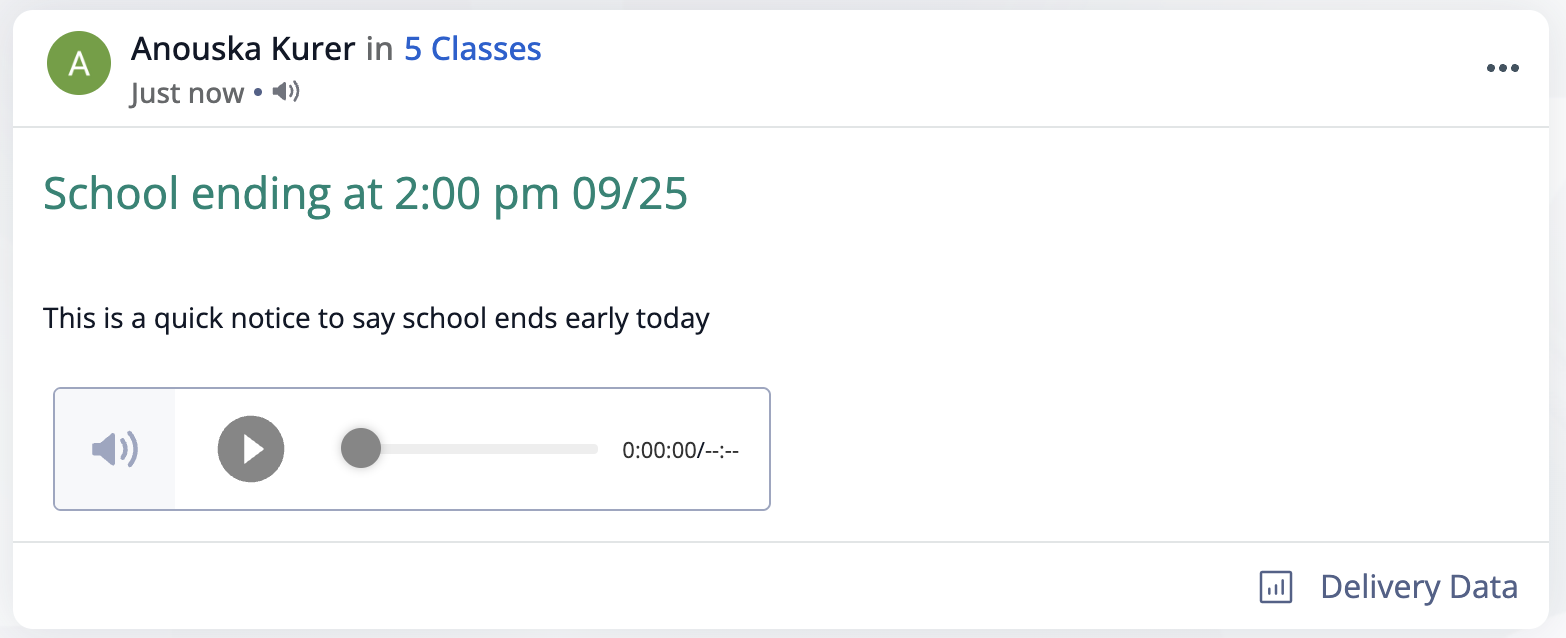This screenshot has width=1566, height=638.
Task: Select the 'School ending at 2:00 pm' heading
Action: click(x=301, y=194)
